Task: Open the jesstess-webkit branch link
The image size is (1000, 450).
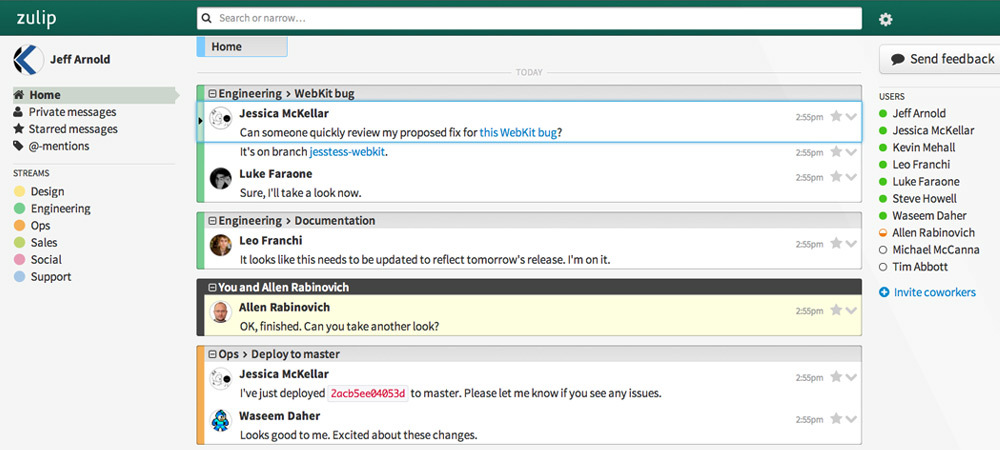Action: coord(347,152)
